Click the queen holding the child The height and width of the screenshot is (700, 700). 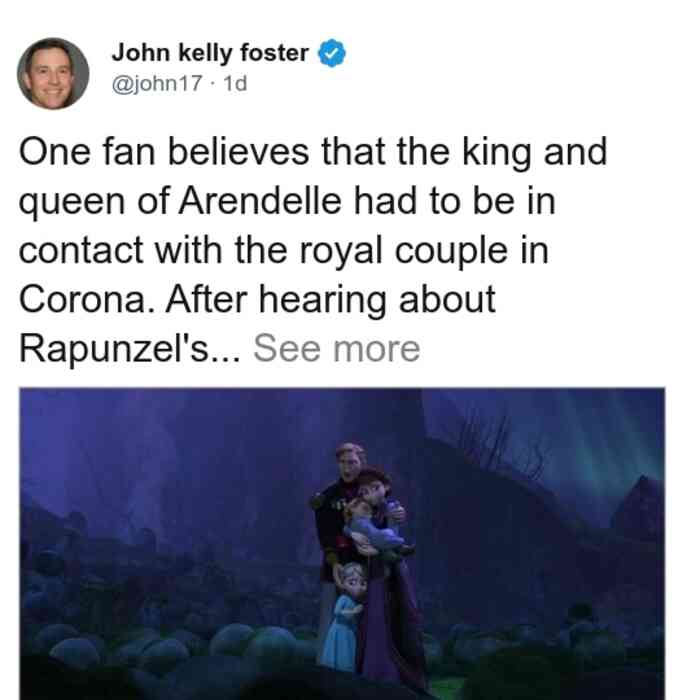coord(384,558)
